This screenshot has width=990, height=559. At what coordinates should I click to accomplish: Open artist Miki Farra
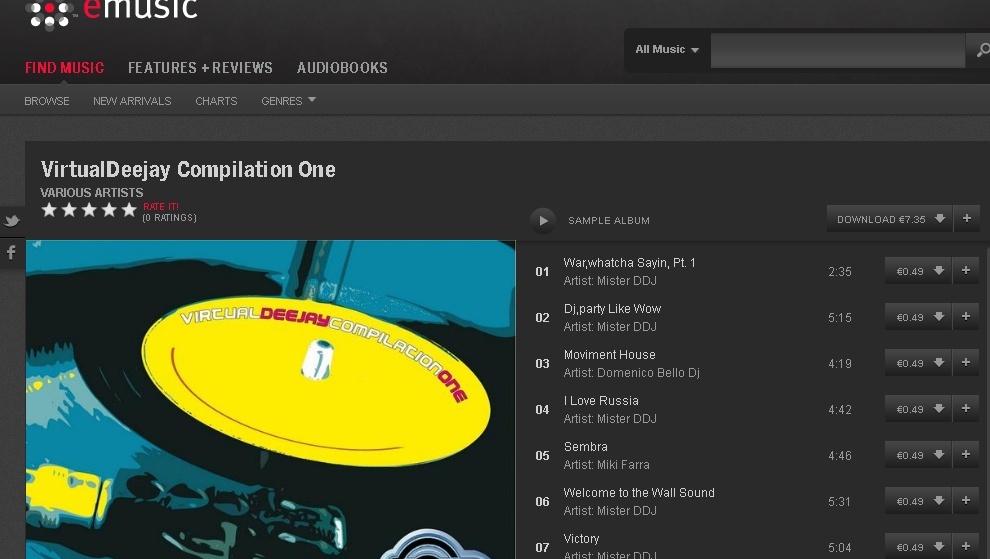(x=623, y=465)
